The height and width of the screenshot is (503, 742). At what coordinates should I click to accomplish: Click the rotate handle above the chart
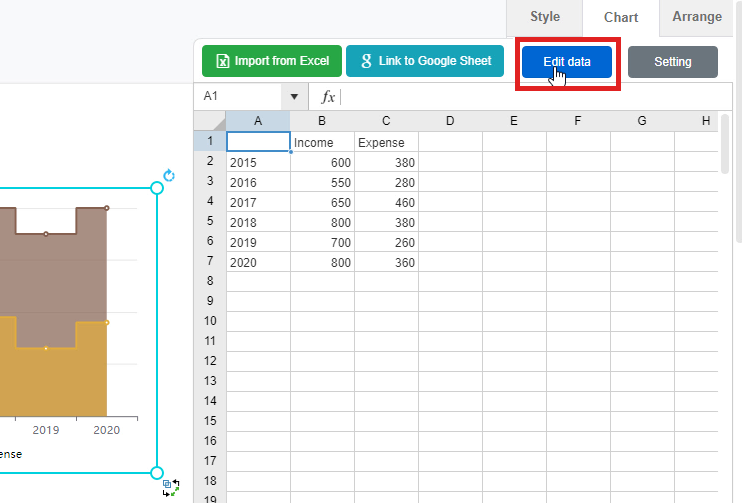pyautogui.click(x=169, y=176)
